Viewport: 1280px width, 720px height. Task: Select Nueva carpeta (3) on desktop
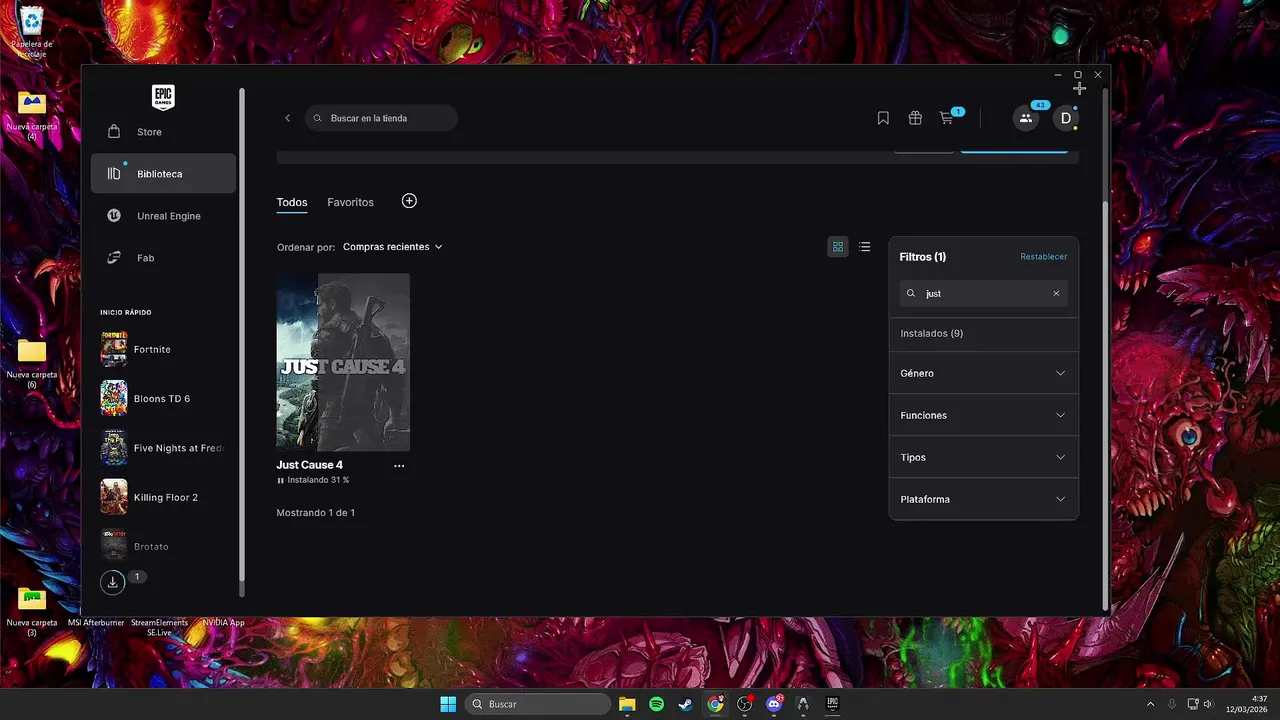(32, 610)
